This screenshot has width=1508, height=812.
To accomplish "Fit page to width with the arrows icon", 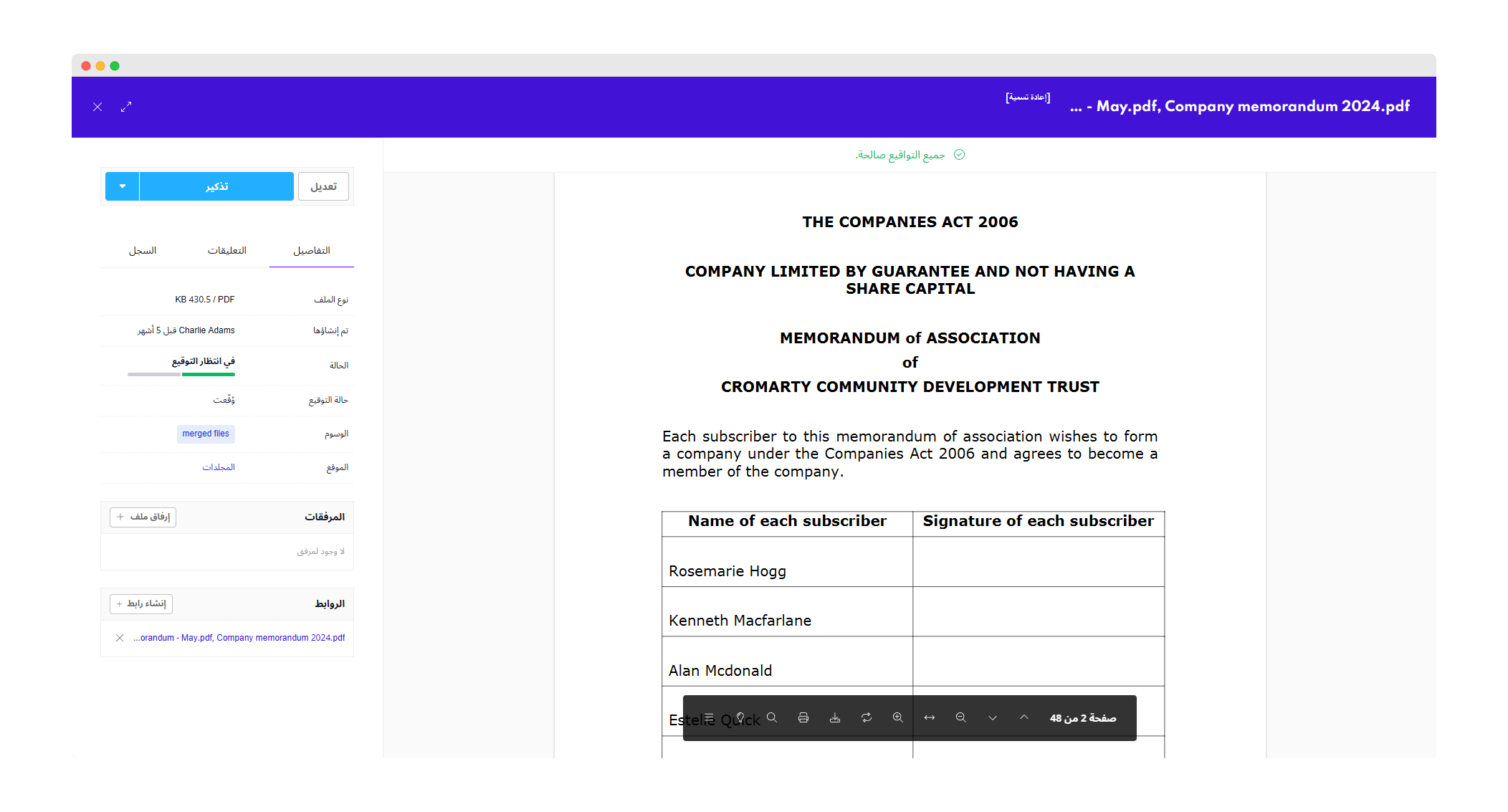I will (x=930, y=717).
